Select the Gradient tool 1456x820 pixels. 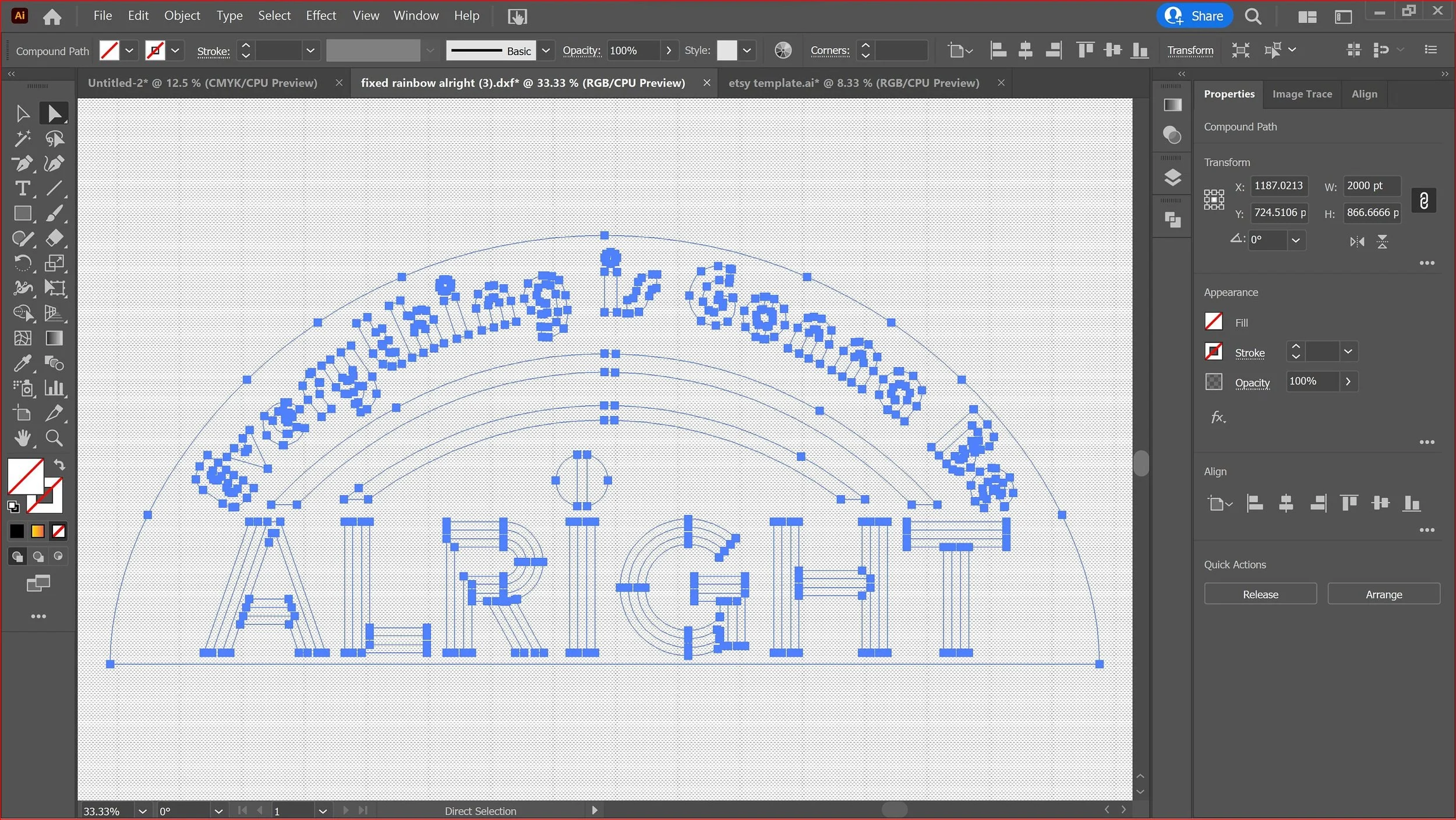[x=54, y=338]
